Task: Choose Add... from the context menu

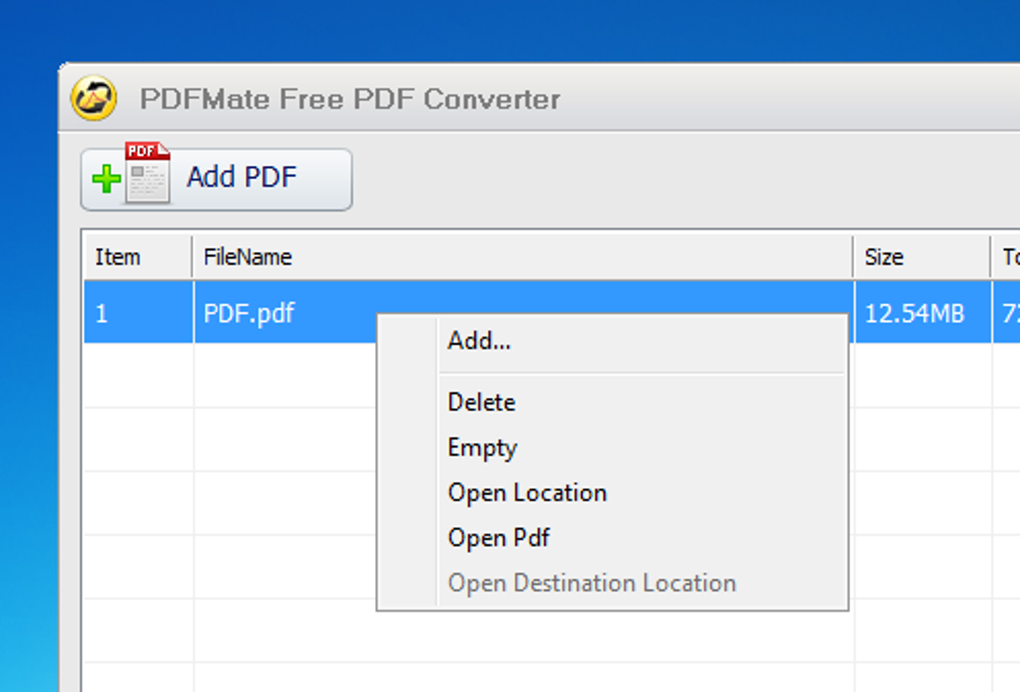Action: (479, 341)
